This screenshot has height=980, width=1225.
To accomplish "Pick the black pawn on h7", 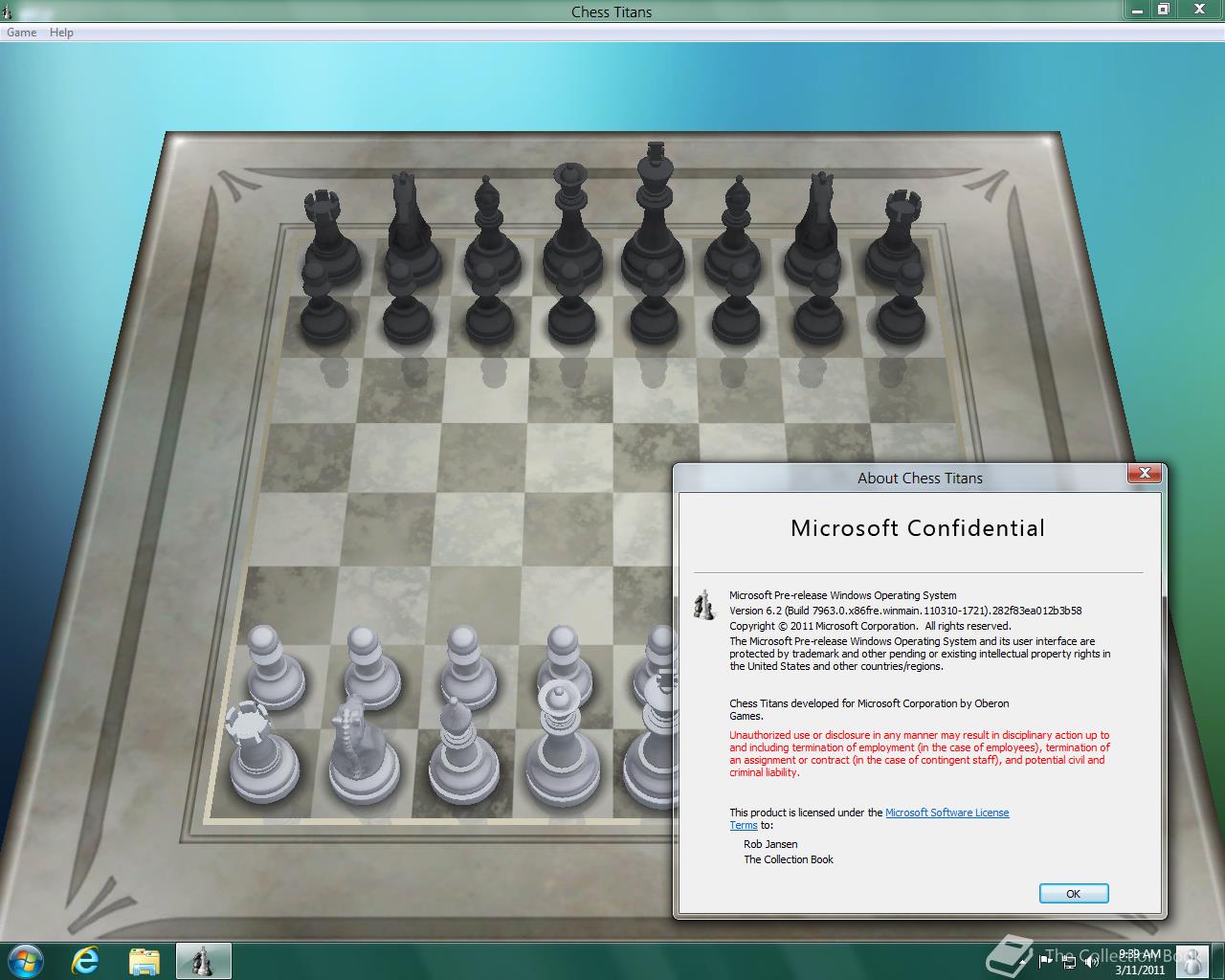I will (x=902, y=304).
